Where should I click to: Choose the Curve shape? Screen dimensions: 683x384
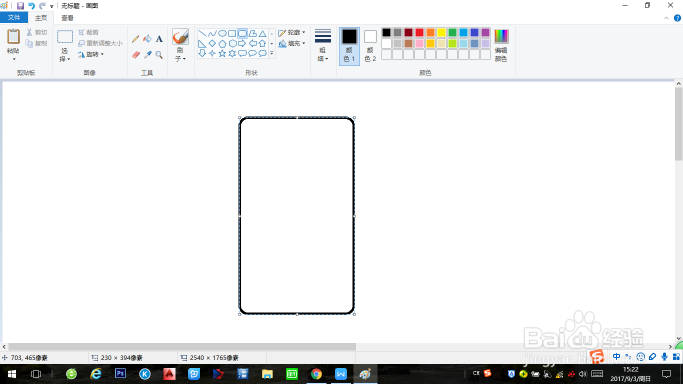[x=212, y=34]
